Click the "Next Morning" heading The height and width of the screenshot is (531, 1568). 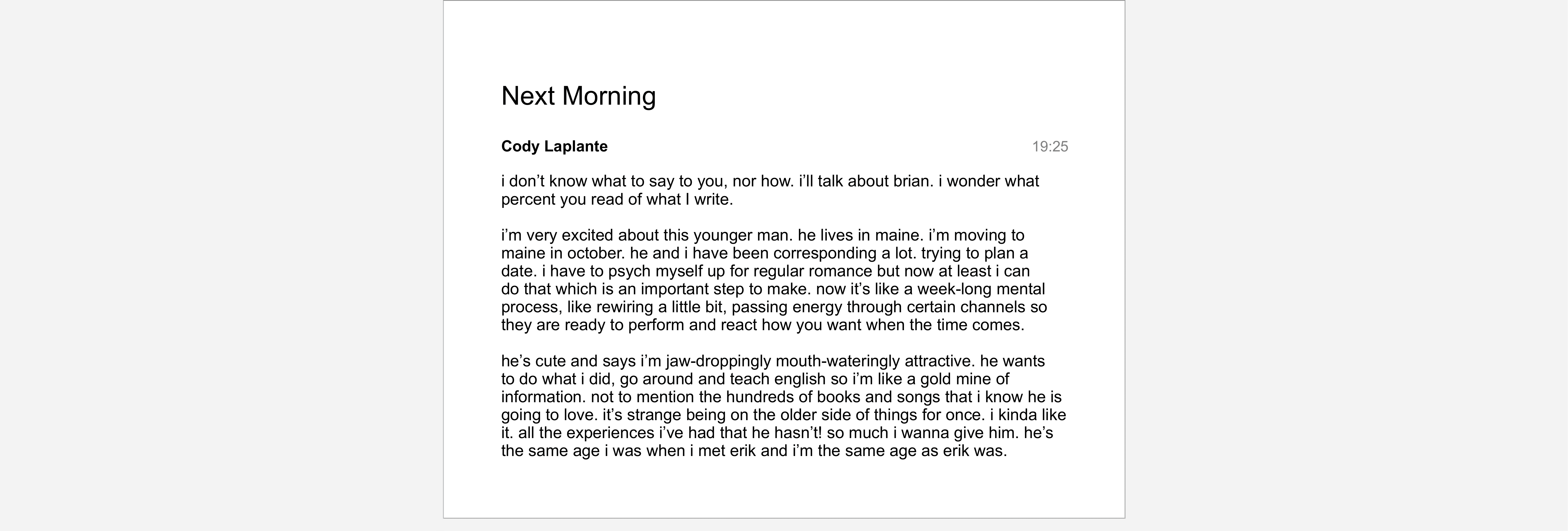pyautogui.click(x=578, y=96)
